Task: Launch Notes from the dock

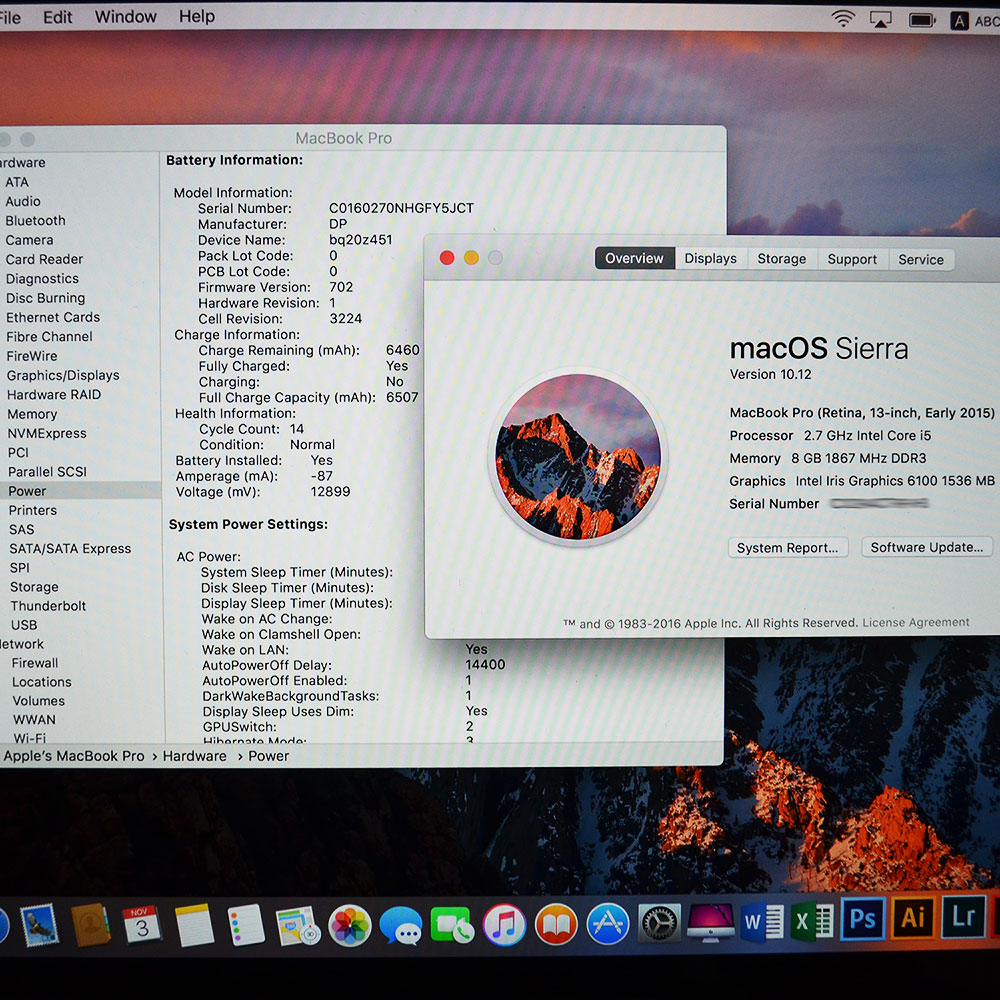Action: tap(194, 925)
